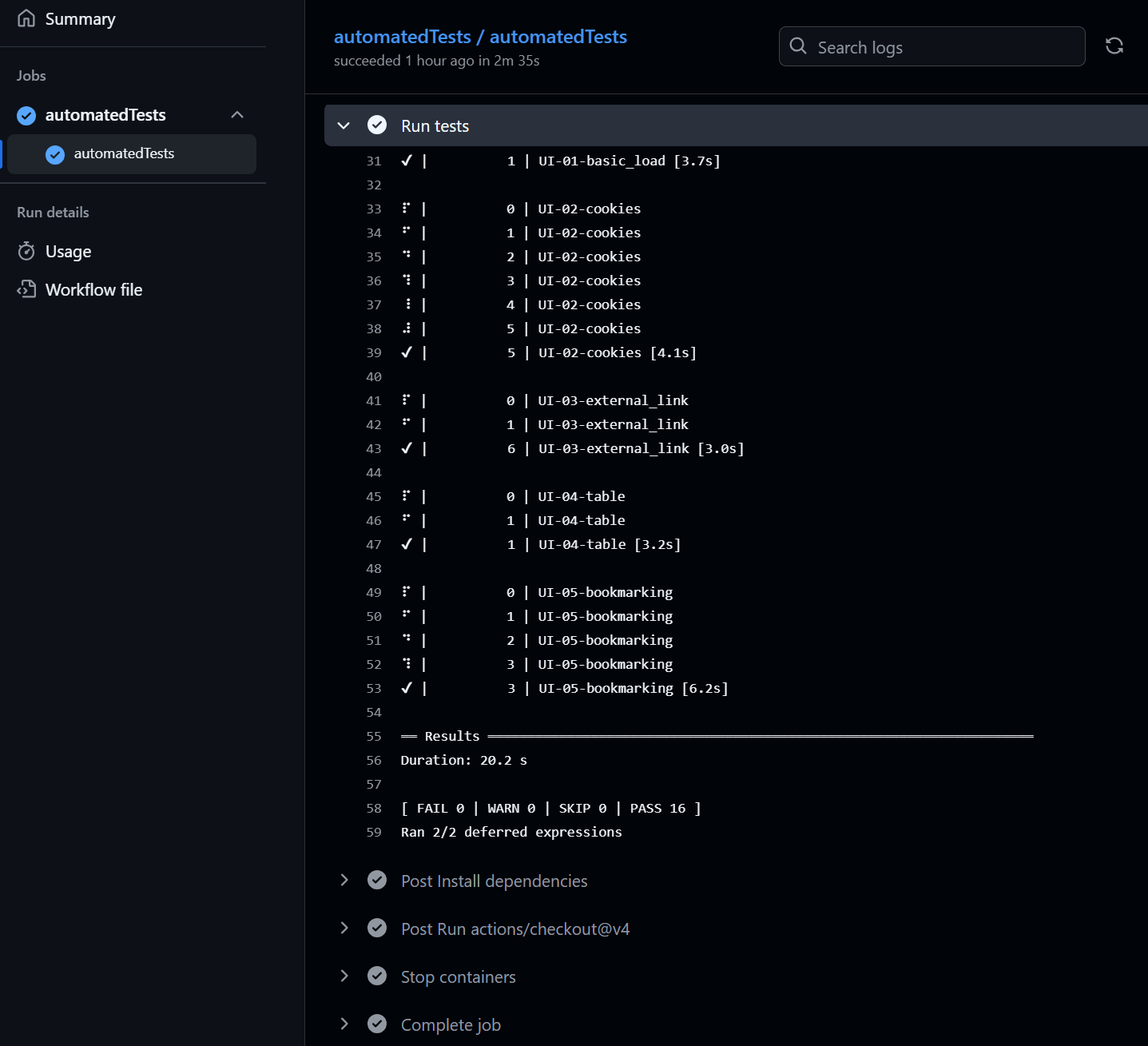
Task: Select the automatedTests job group in sidebar
Action: pyautogui.click(x=105, y=115)
